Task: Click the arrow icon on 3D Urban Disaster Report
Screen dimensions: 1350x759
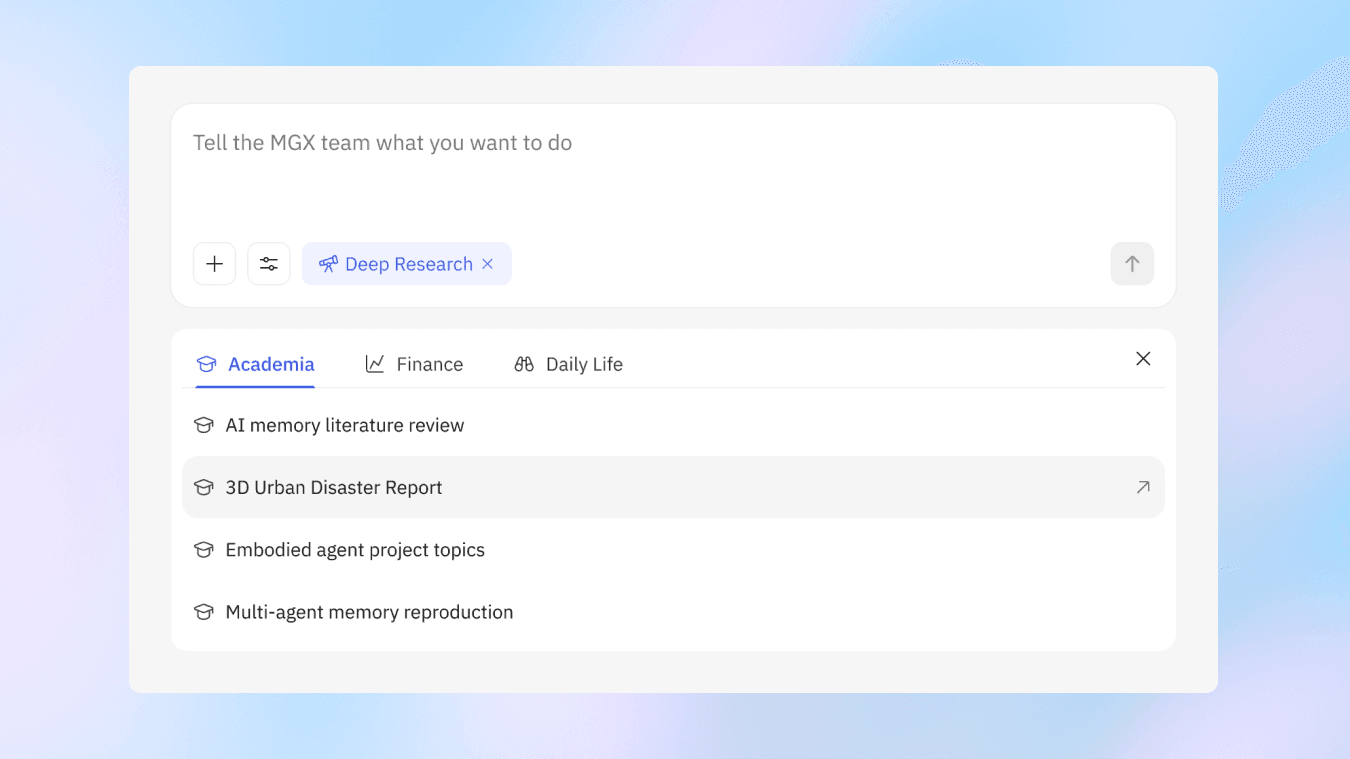Action: point(1143,487)
